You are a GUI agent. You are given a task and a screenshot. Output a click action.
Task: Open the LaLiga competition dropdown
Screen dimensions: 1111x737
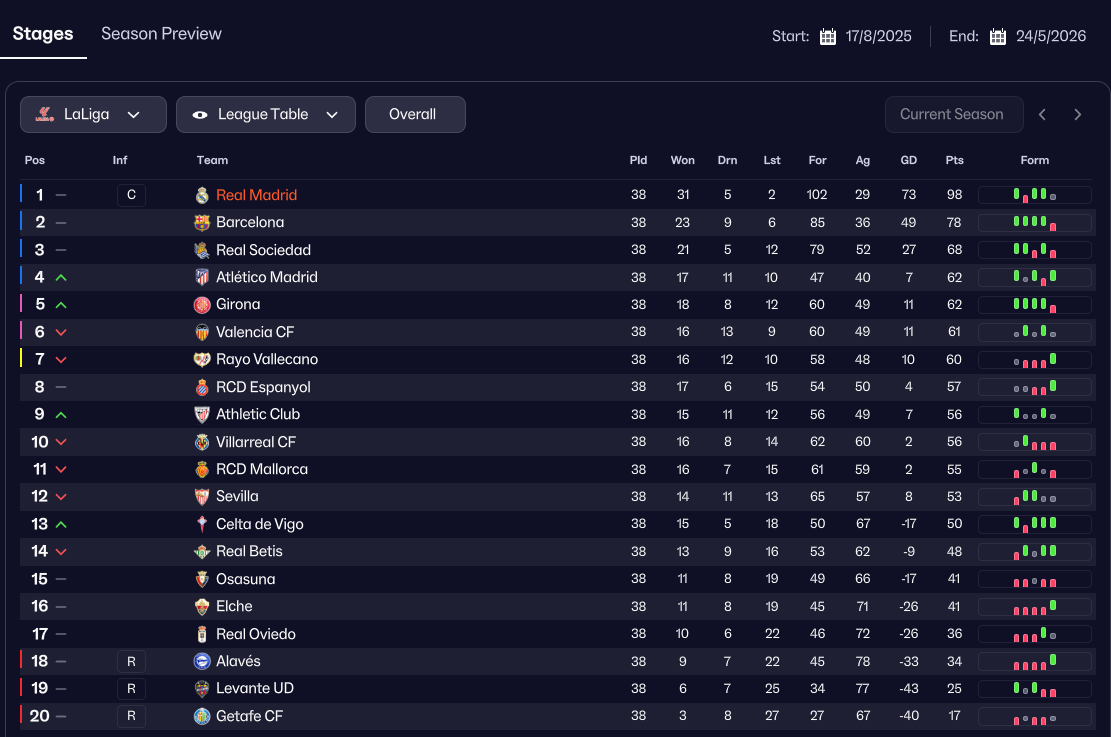coord(93,115)
